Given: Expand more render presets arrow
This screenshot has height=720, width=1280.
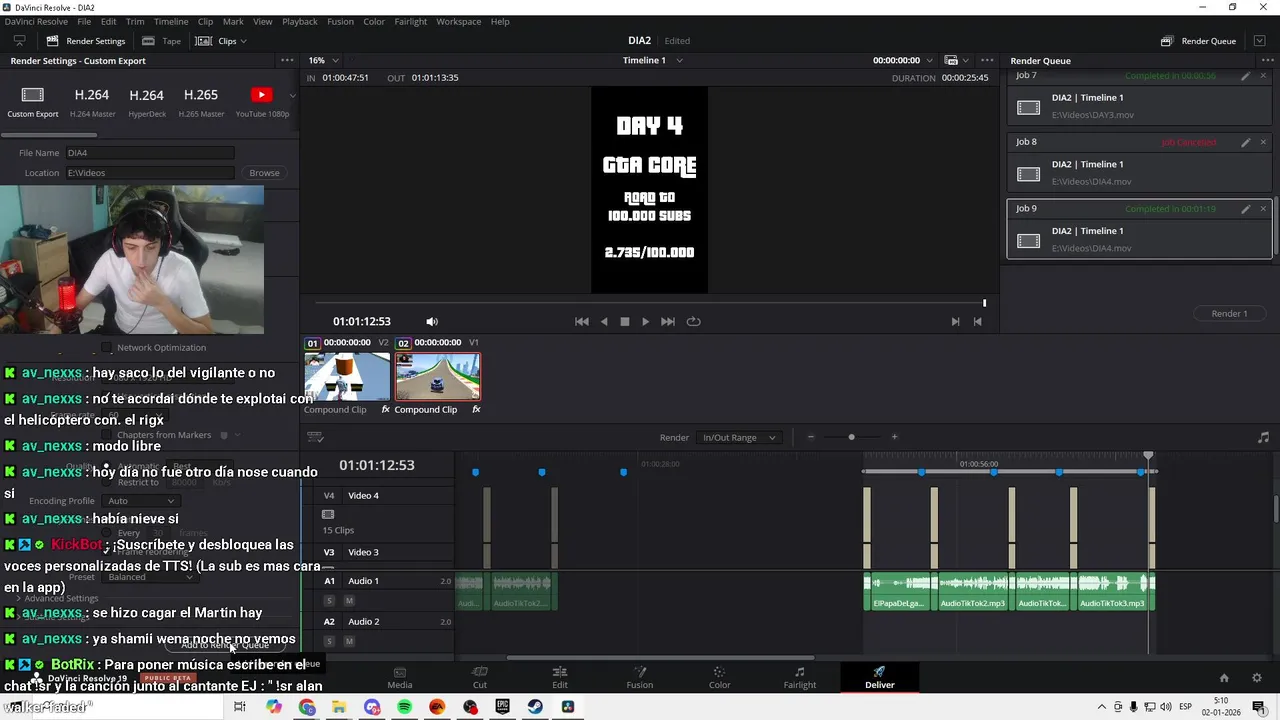Looking at the screenshot, I should (292, 96).
